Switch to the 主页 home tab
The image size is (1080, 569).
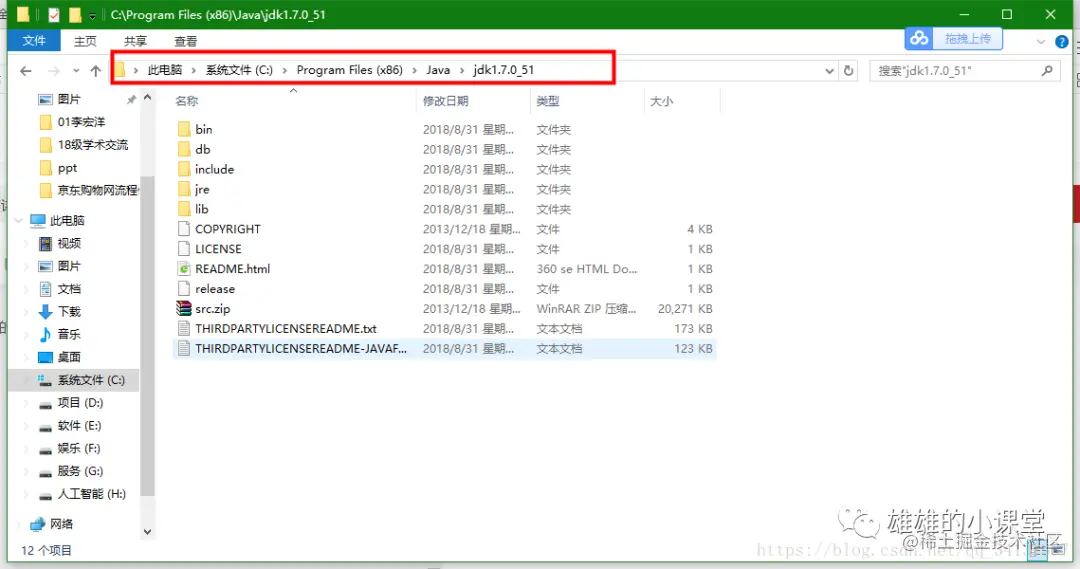(x=85, y=41)
